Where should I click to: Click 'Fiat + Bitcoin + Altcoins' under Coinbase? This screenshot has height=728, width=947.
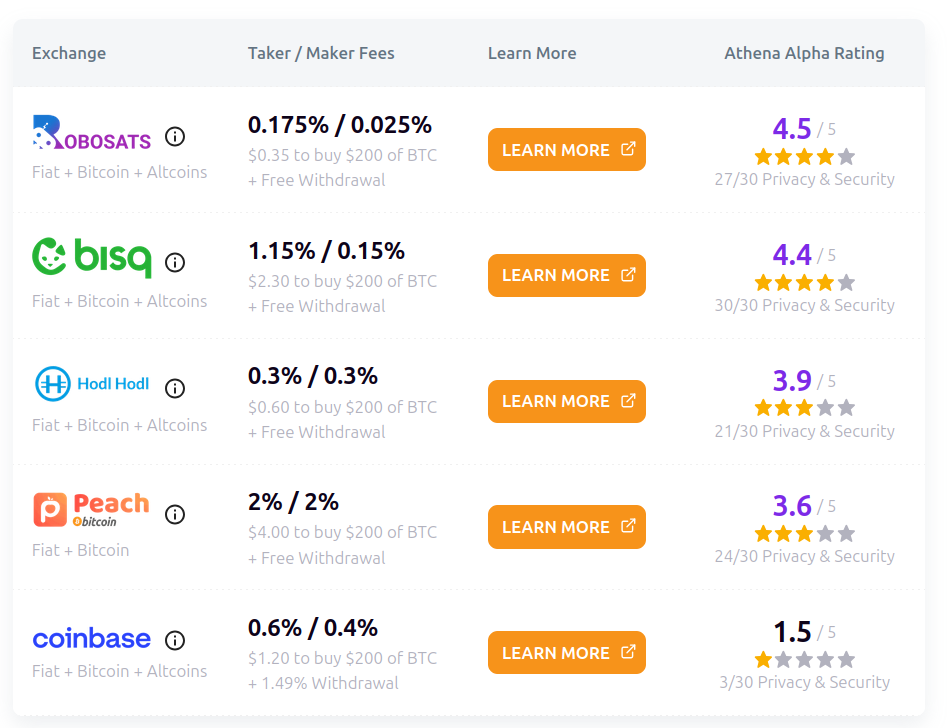(x=120, y=671)
